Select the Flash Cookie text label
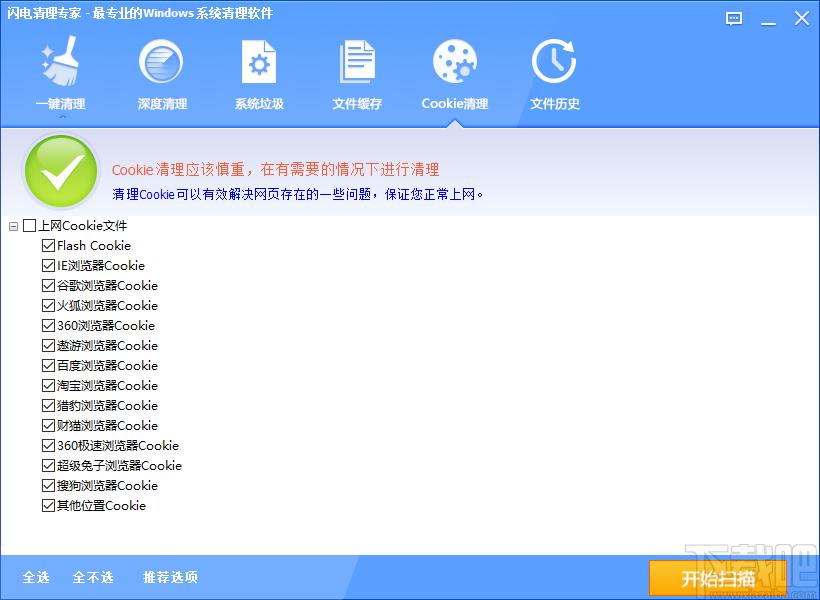 point(94,245)
